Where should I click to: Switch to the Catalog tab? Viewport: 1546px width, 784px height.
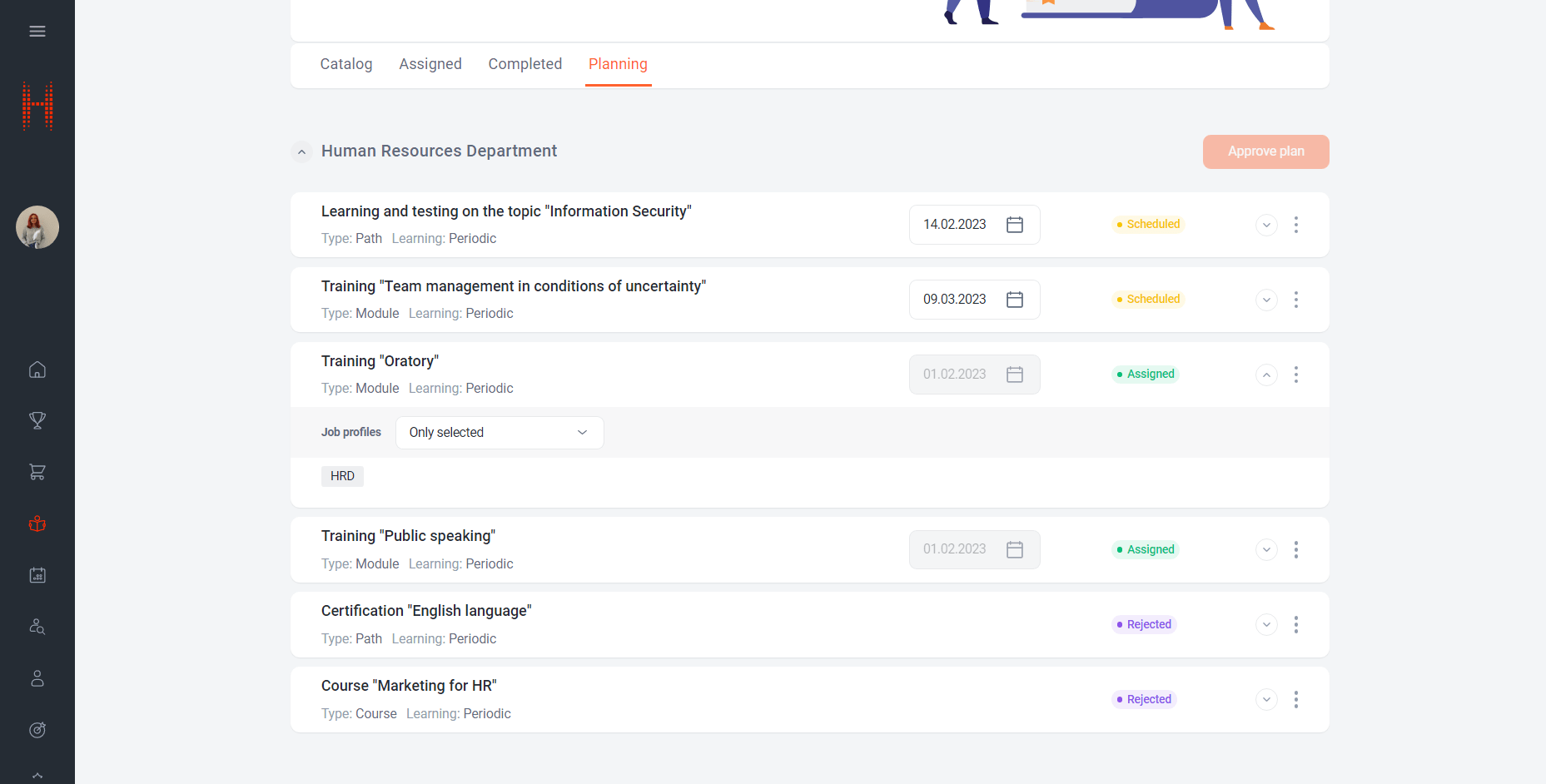(346, 64)
